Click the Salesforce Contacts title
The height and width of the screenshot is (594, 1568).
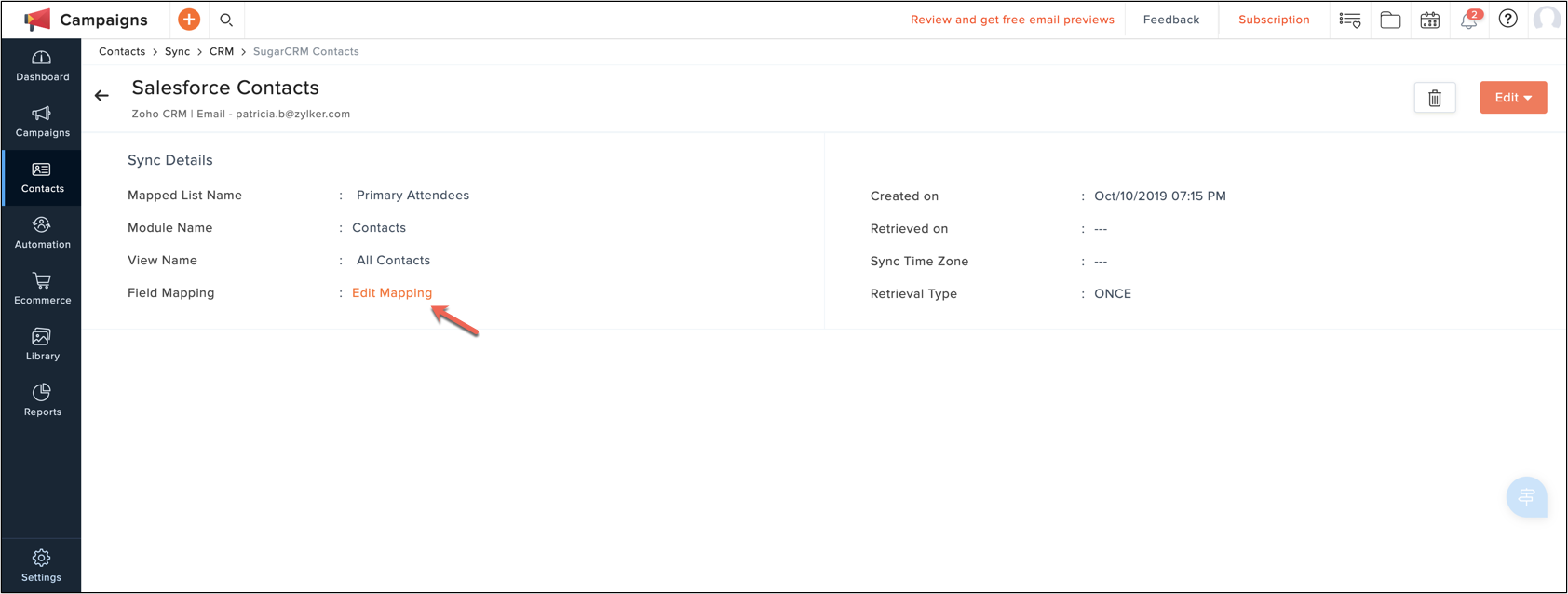[x=225, y=88]
